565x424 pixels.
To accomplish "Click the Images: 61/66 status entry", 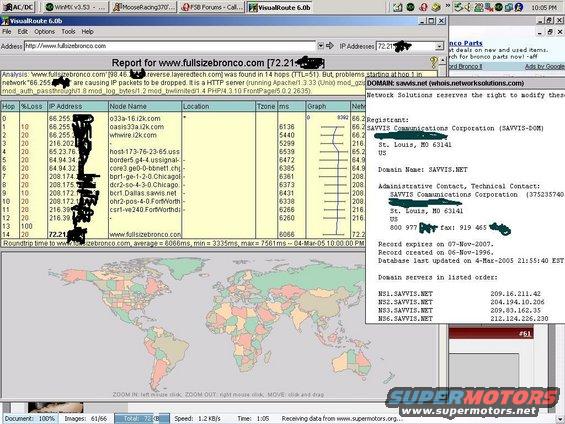I will click(85, 419).
